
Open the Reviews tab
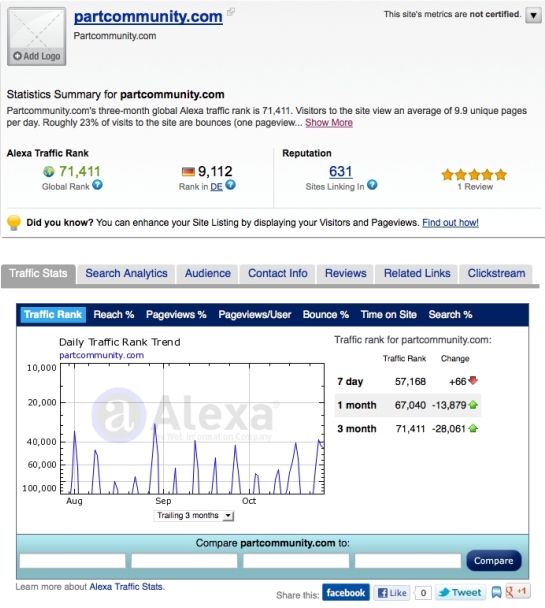click(345, 273)
